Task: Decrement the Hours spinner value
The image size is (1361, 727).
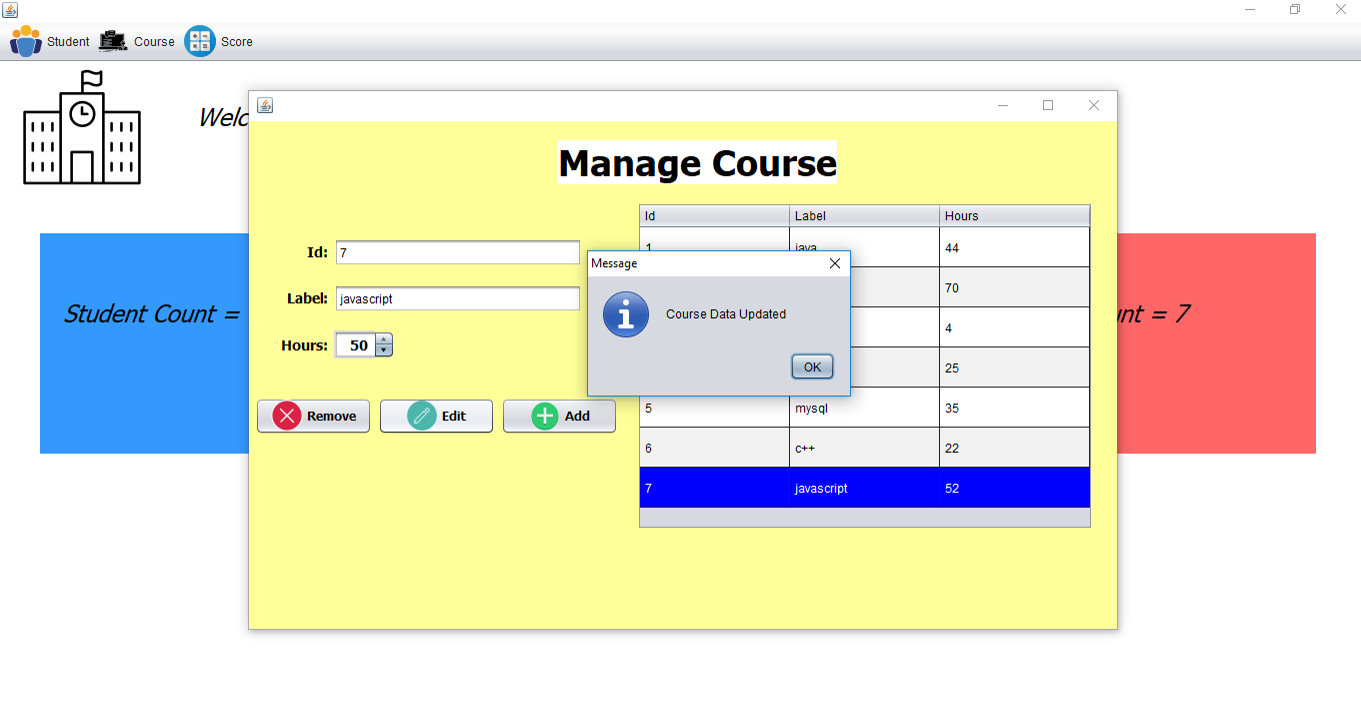Action: tap(383, 349)
